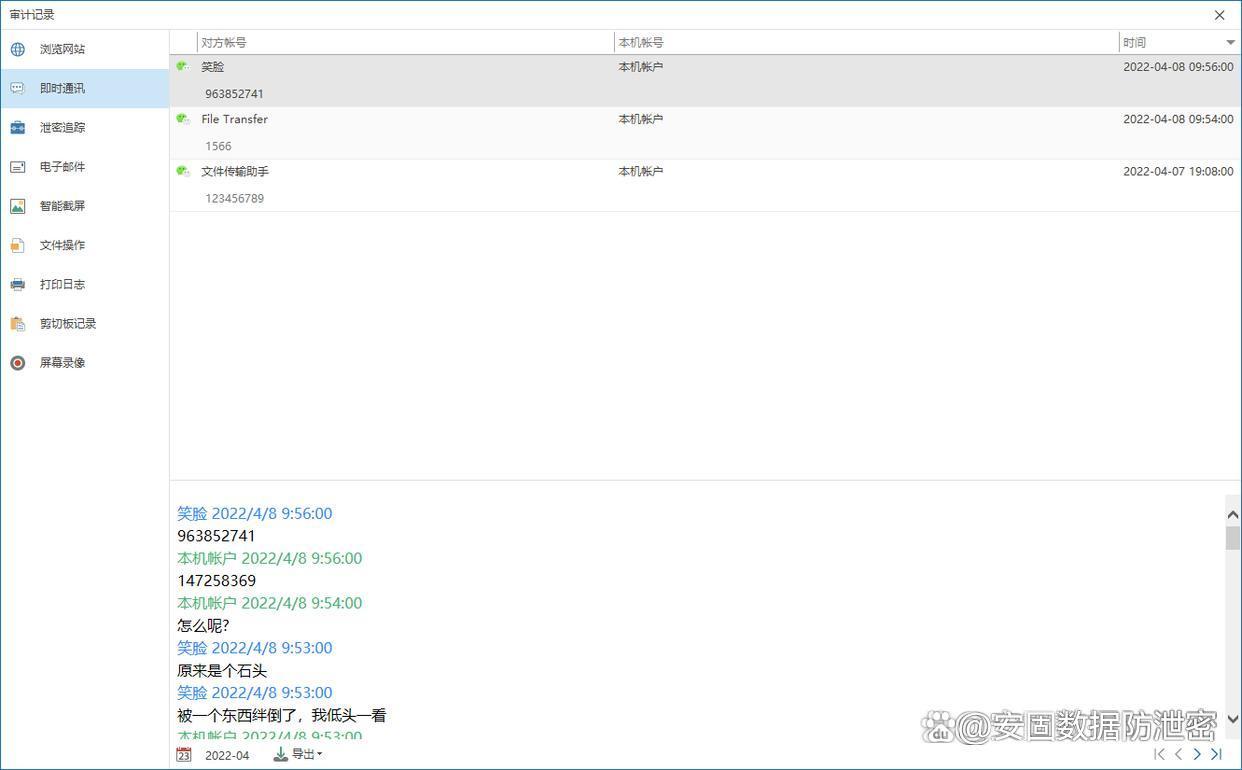Click the chat bubble icon for 即时通讯

coord(17,88)
